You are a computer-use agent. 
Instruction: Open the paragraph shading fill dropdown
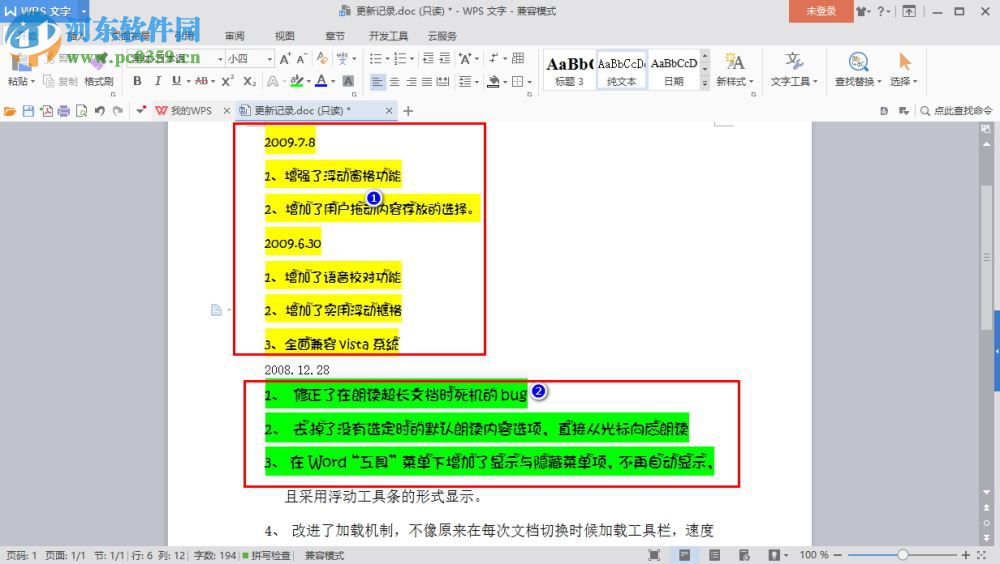(x=505, y=82)
